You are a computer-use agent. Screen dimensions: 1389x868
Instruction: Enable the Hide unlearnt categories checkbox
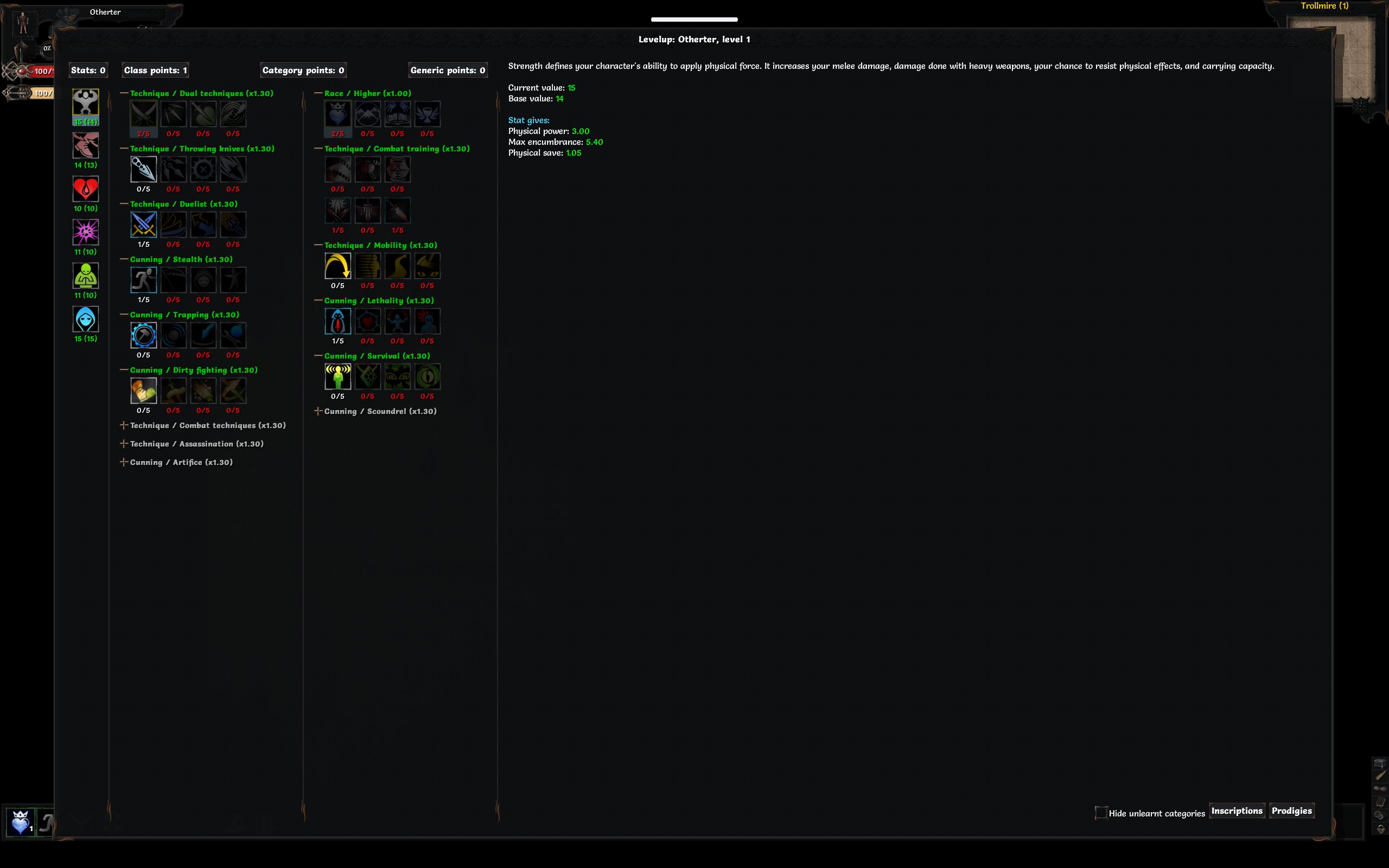(1101, 812)
